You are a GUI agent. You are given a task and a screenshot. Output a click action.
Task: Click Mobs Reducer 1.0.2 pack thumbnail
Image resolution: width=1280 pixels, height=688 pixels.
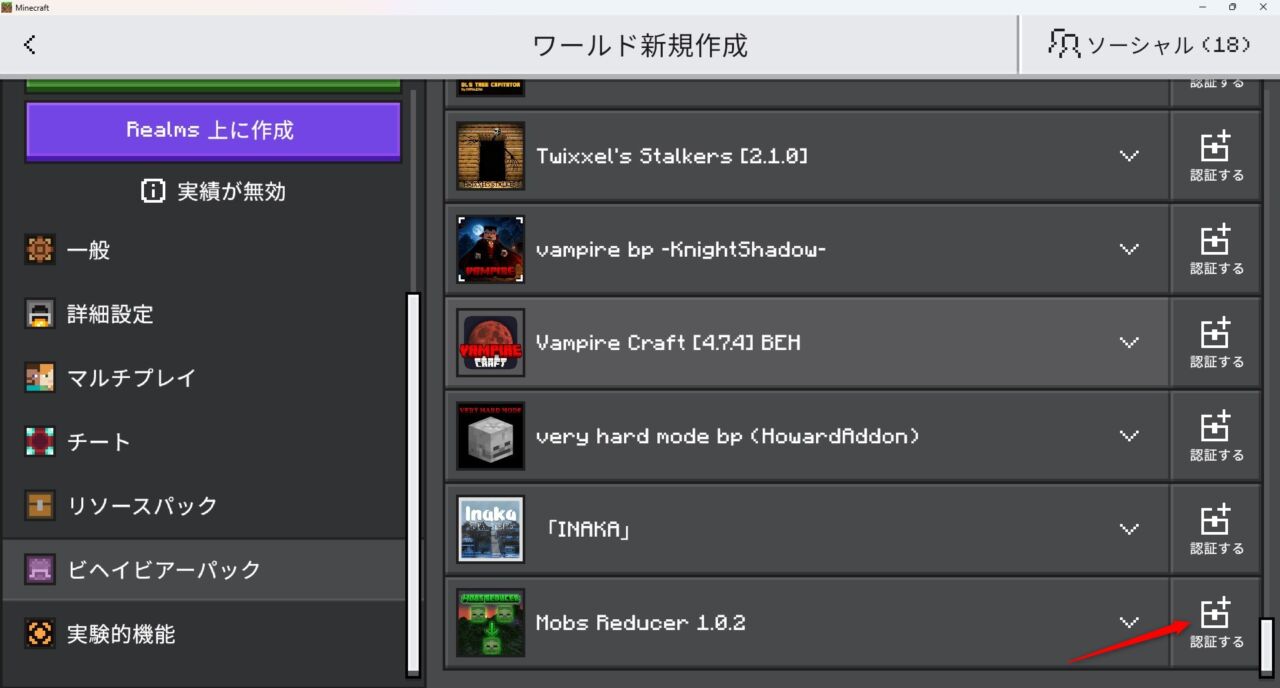click(x=490, y=622)
